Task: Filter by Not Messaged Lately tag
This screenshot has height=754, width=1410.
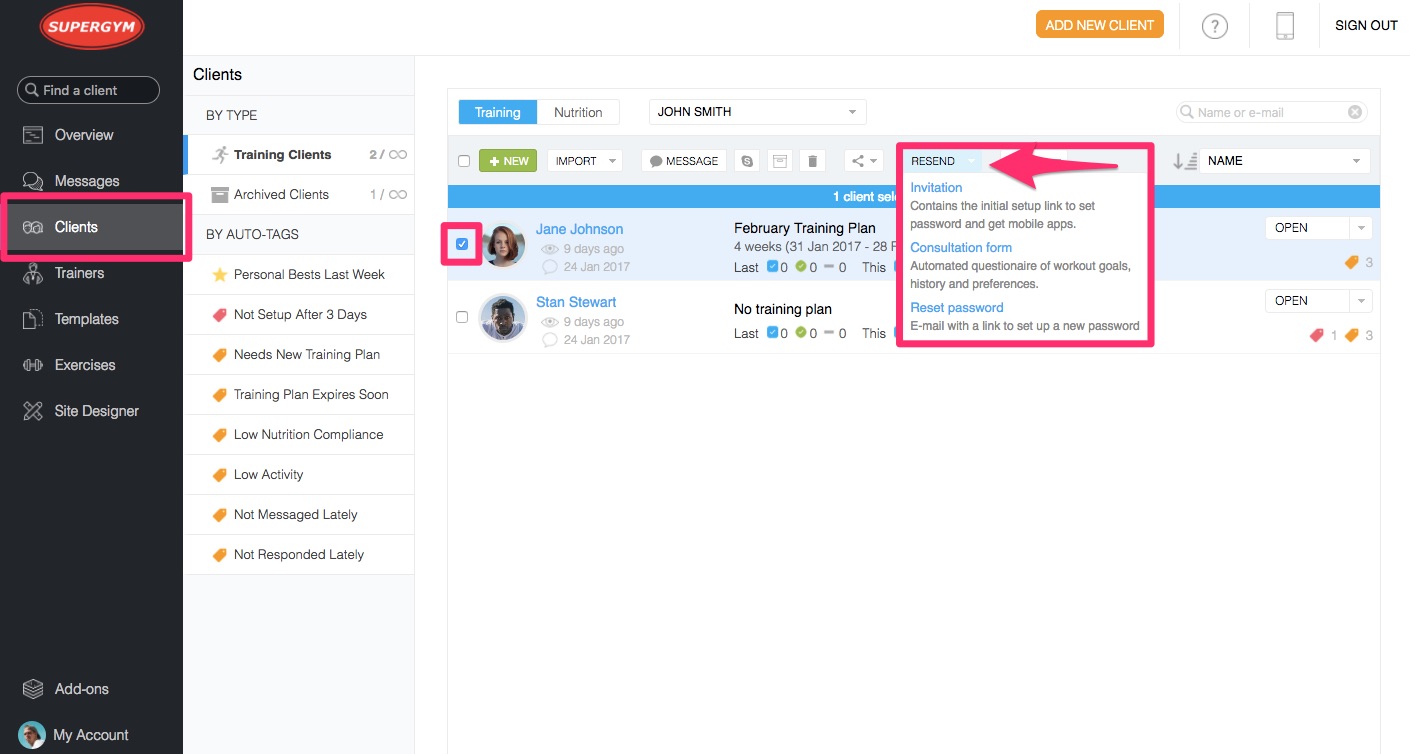Action: click(x=299, y=515)
